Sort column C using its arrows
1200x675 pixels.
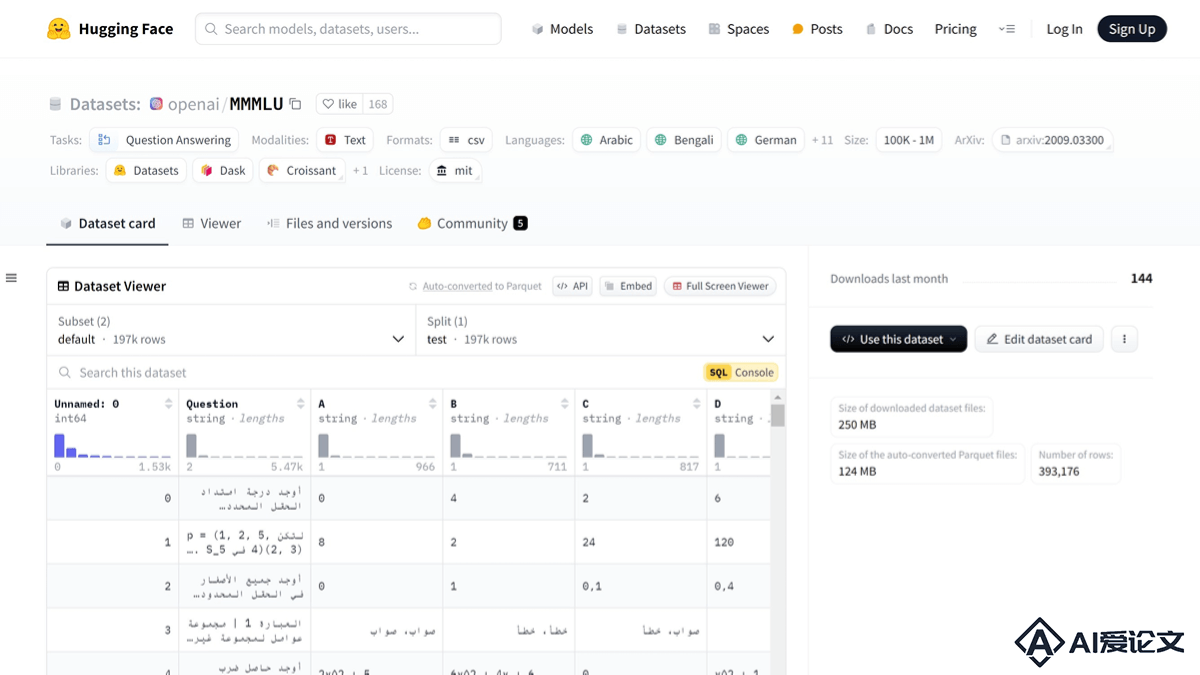click(696, 404)
